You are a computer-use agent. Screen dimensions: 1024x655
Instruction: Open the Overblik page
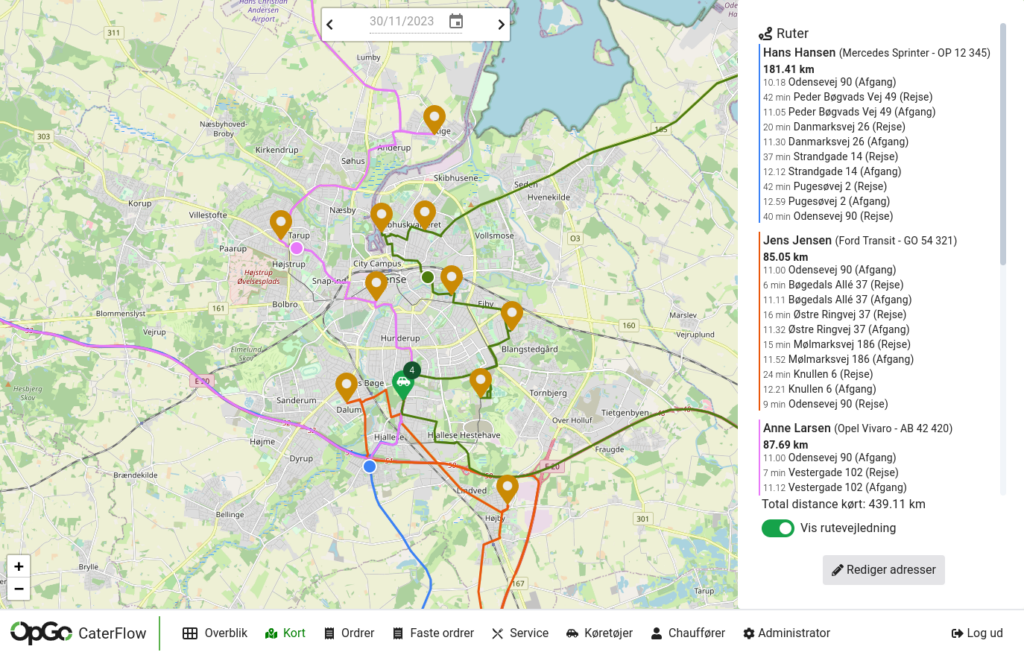[215, 633]
